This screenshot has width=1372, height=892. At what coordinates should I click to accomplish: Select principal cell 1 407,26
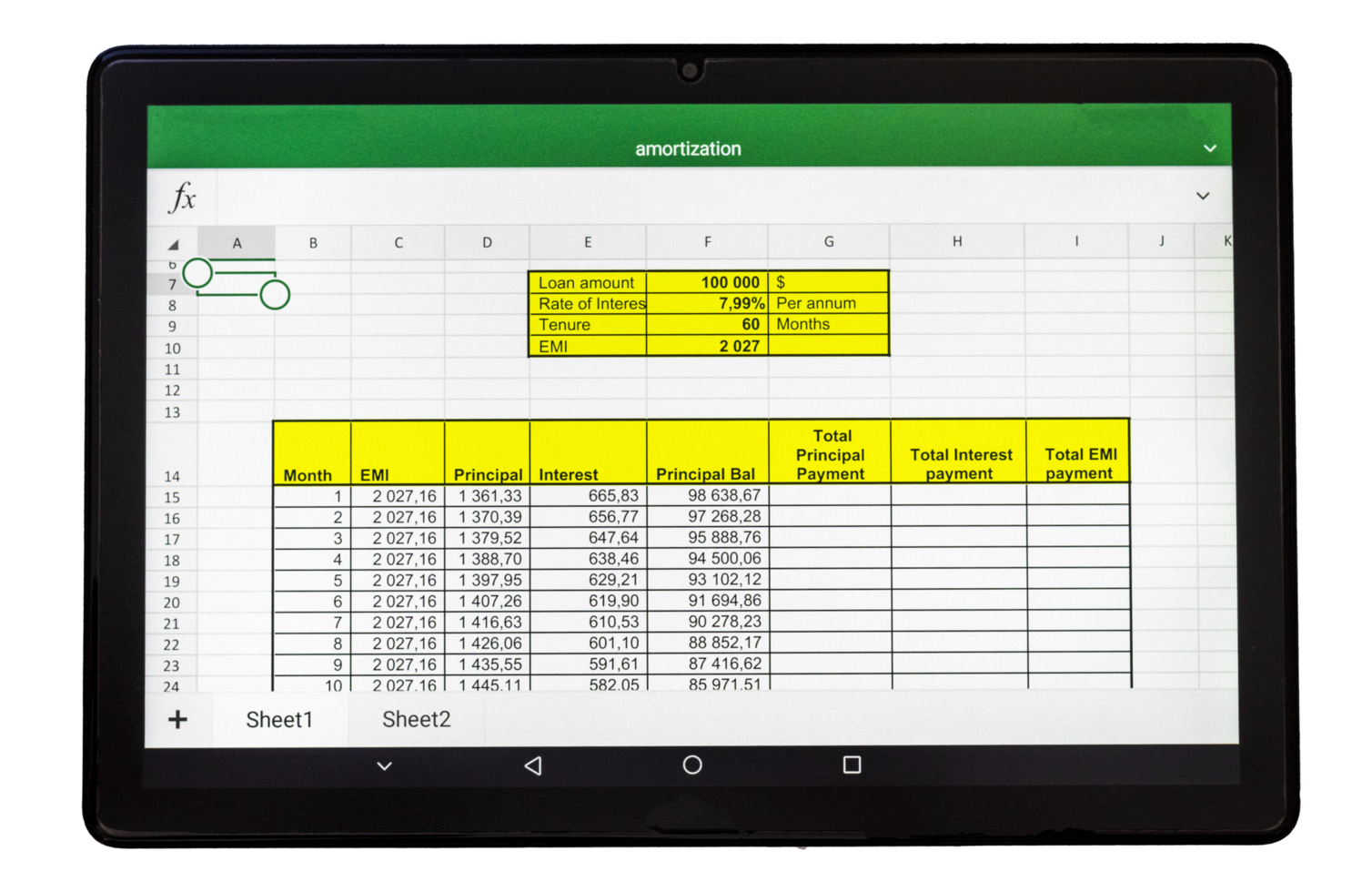[487, 602]
